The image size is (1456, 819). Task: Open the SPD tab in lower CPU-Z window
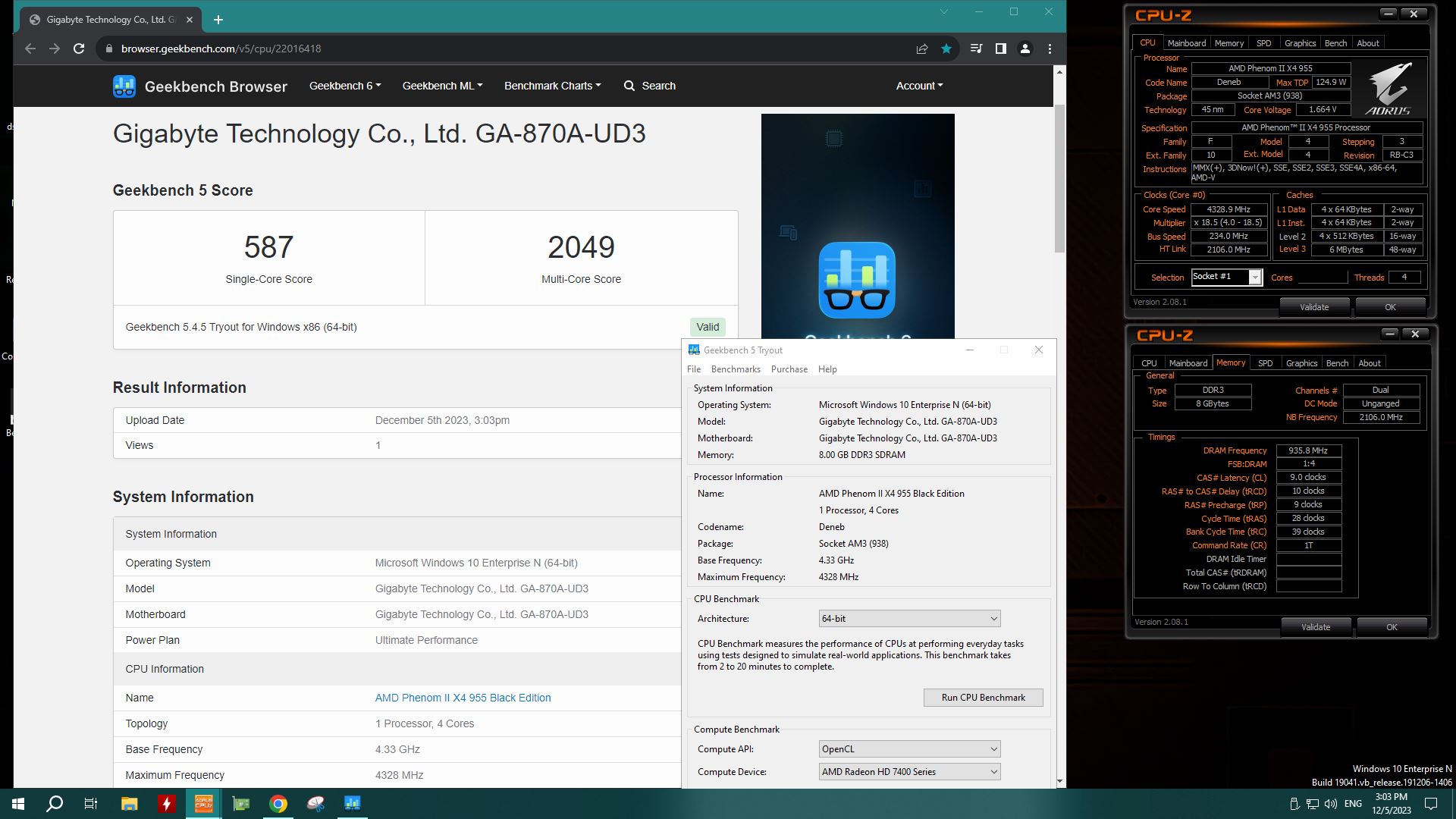pyautogui.click(x=1265, y=363)
